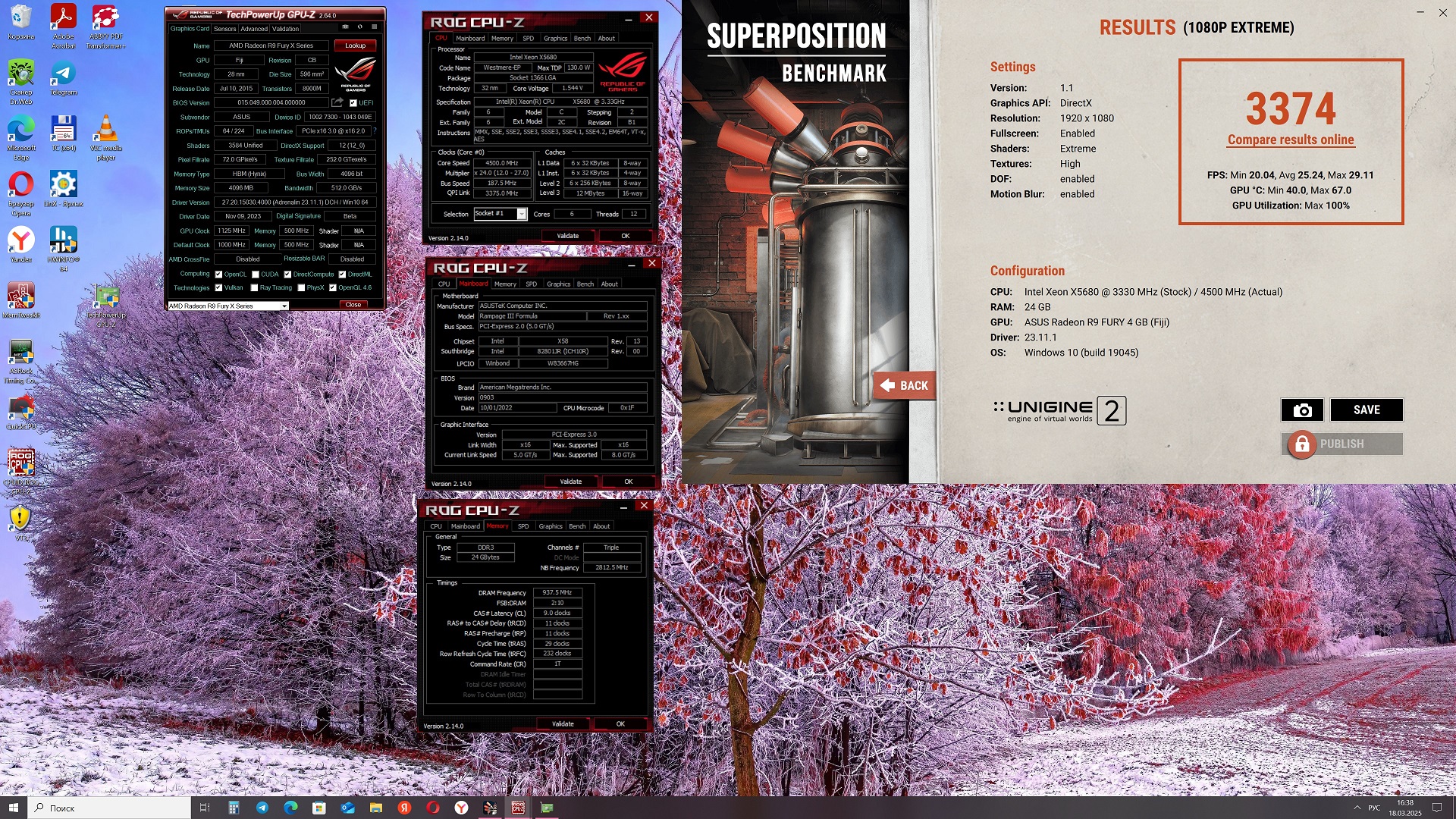Open the Bench tab in the top CPU-Z window

pos(582,38)
